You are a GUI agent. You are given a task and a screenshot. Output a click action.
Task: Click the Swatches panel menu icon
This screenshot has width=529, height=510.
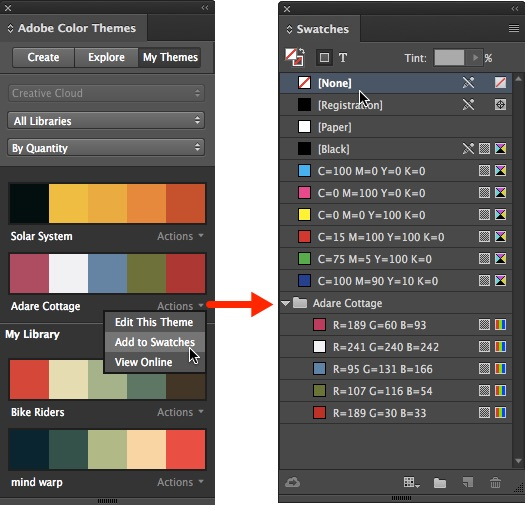click(x=513, y=28)
